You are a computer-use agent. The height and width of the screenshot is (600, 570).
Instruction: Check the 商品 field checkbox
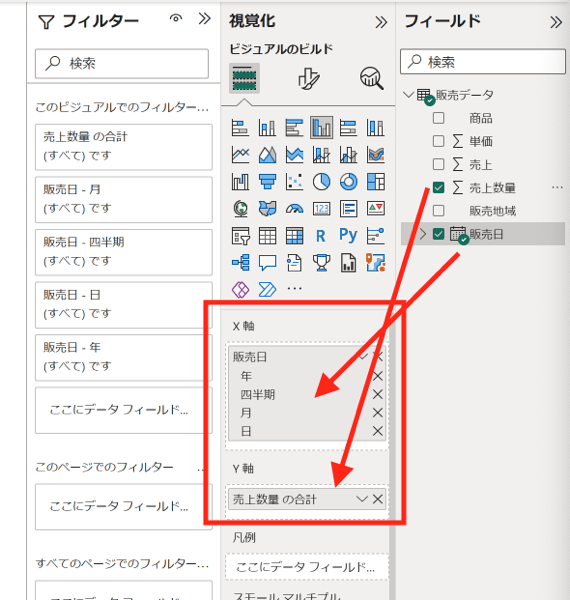(438, 118)
